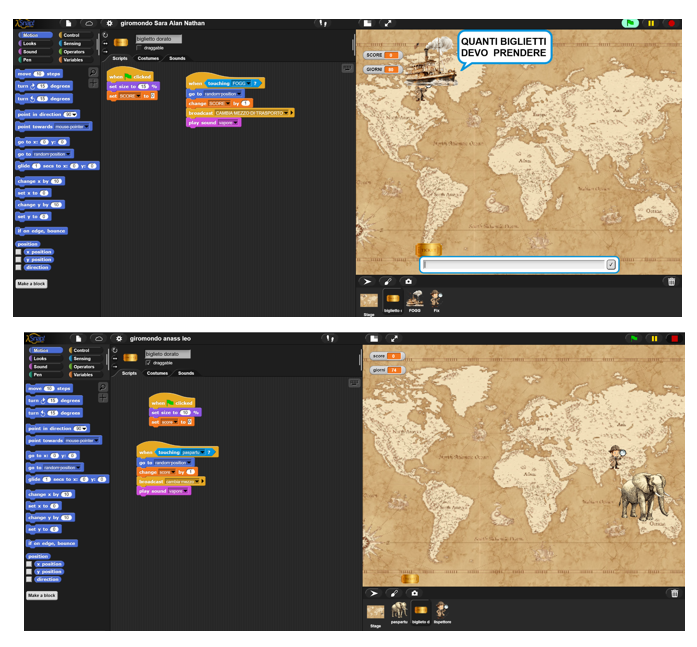
Task: Enable direction watcher in Sara Alan Nathan window
Action: click(x=18, y=268)
